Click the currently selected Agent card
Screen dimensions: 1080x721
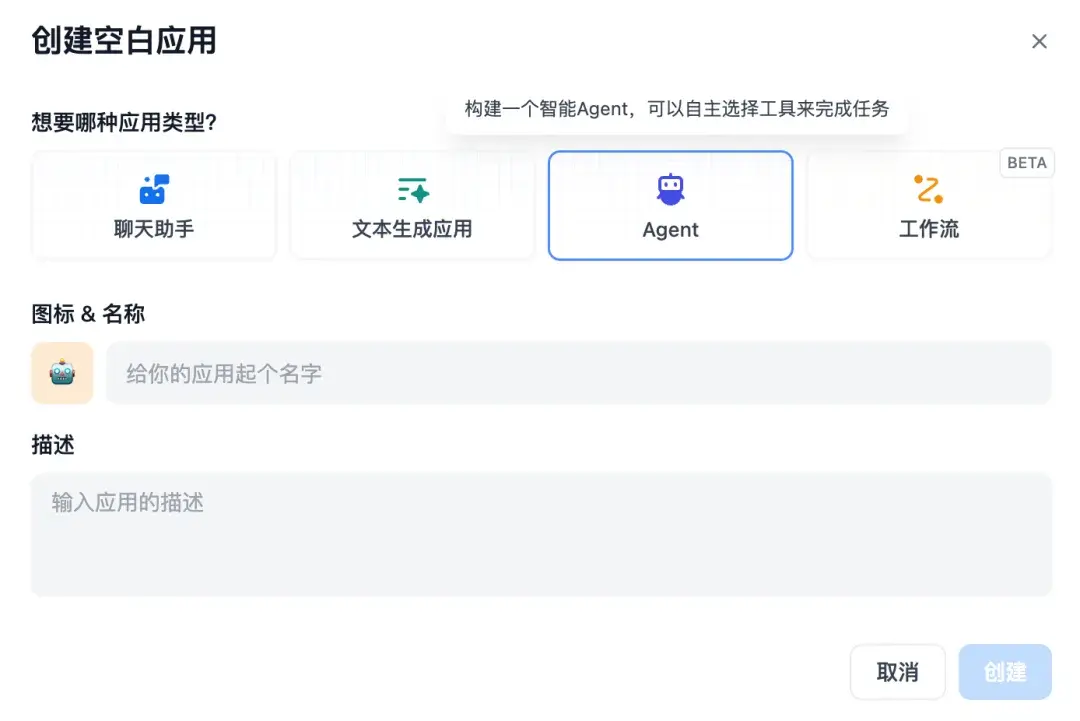[x=670, y=205]
